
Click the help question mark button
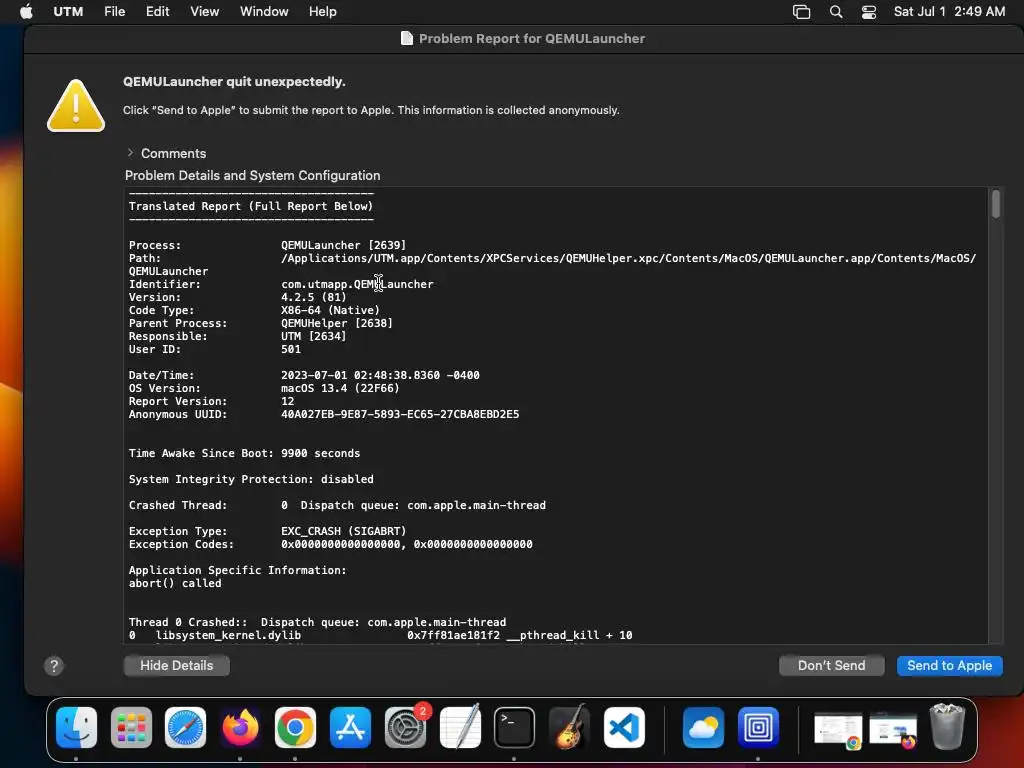click(x=54, y=666)
